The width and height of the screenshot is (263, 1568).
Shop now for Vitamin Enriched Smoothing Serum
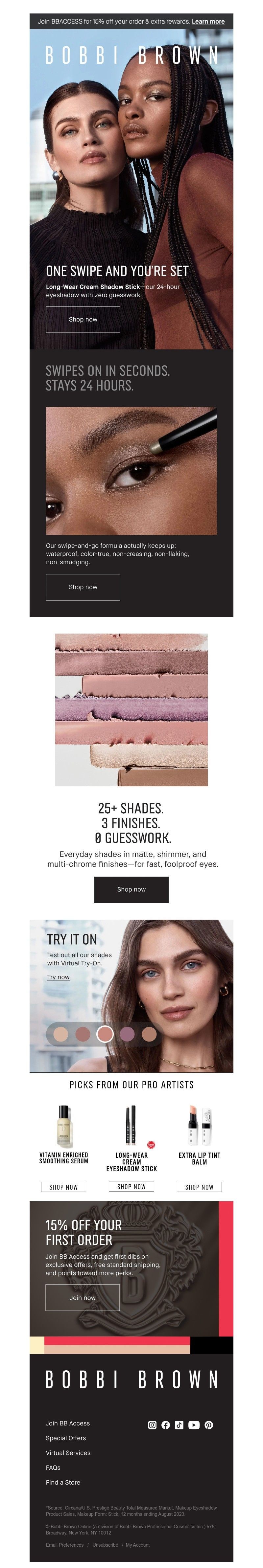coord(63,1186)
